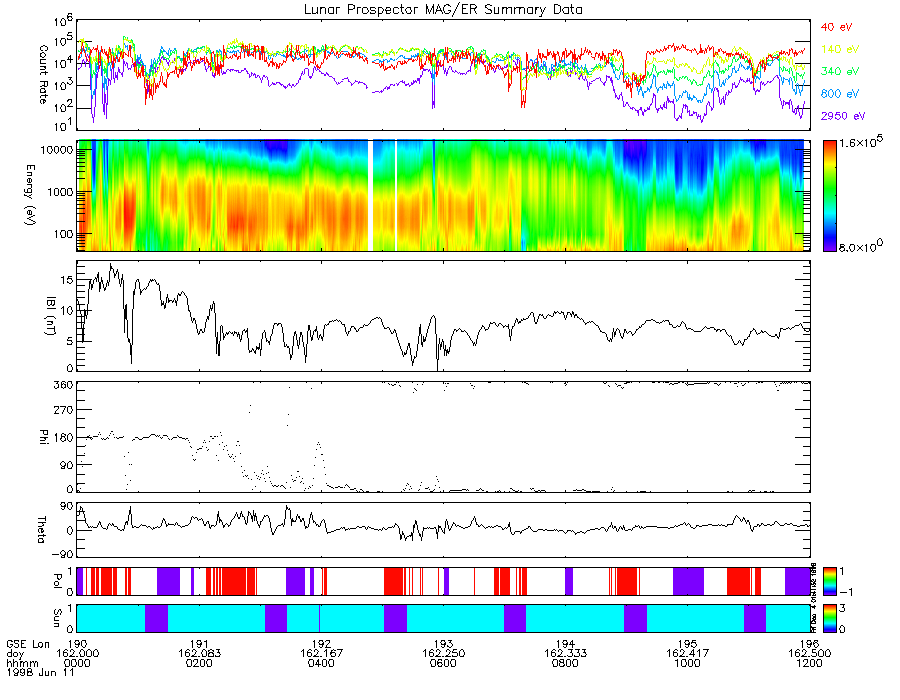Click the 'Energy (eV)' axis label
The height and width of the screenshot is (700, 900).
[30, 195]
